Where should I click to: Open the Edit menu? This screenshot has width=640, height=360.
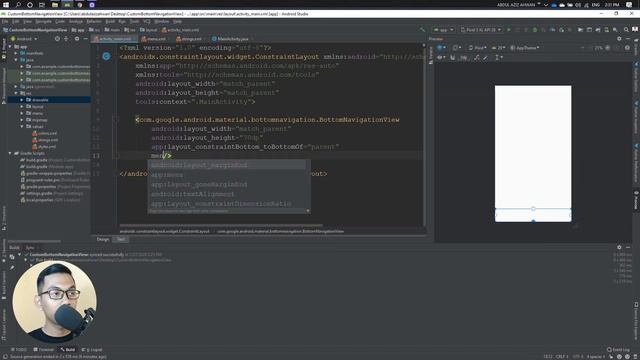click(x=16, y=21)
